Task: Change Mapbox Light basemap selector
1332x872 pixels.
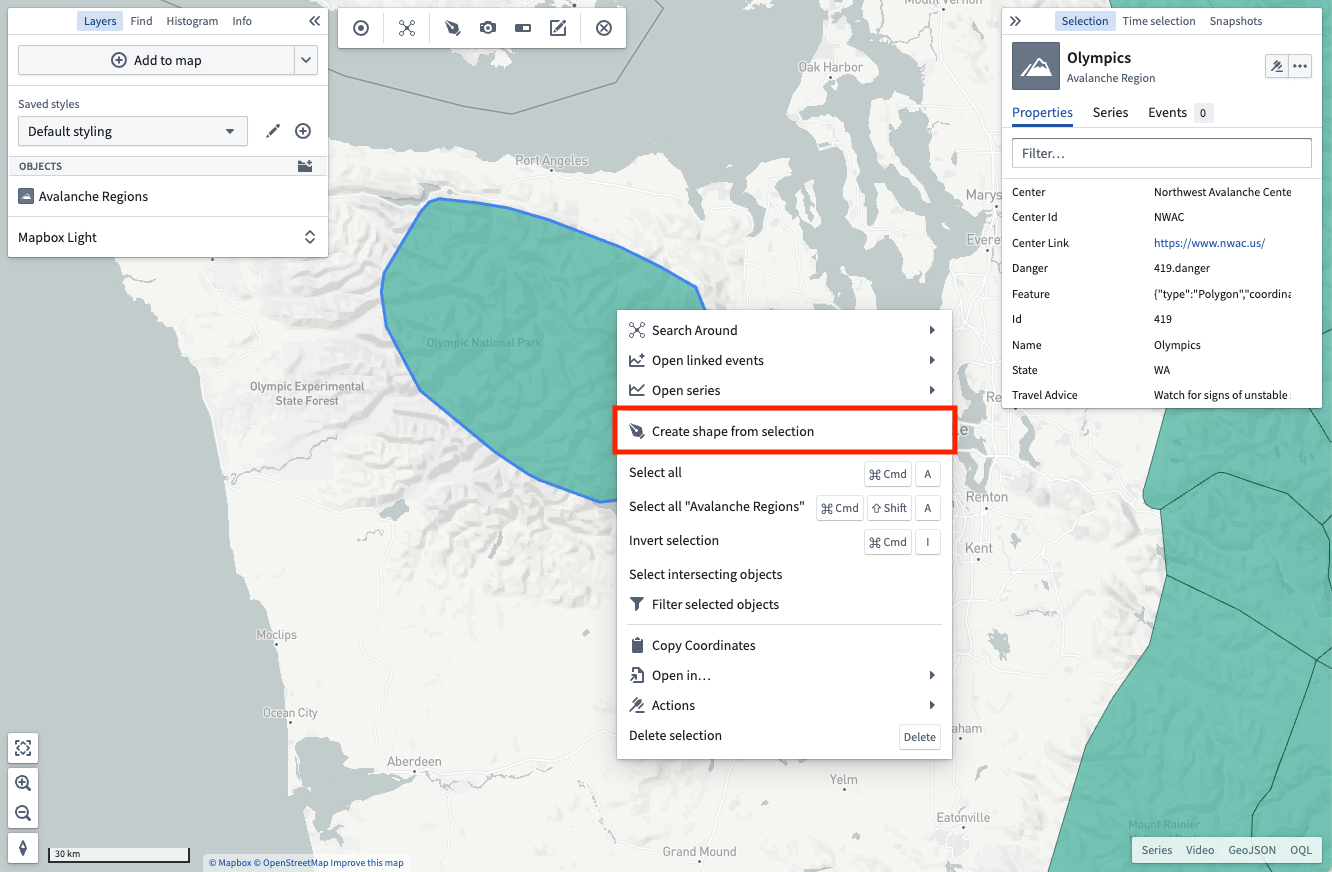Action: 168,237
